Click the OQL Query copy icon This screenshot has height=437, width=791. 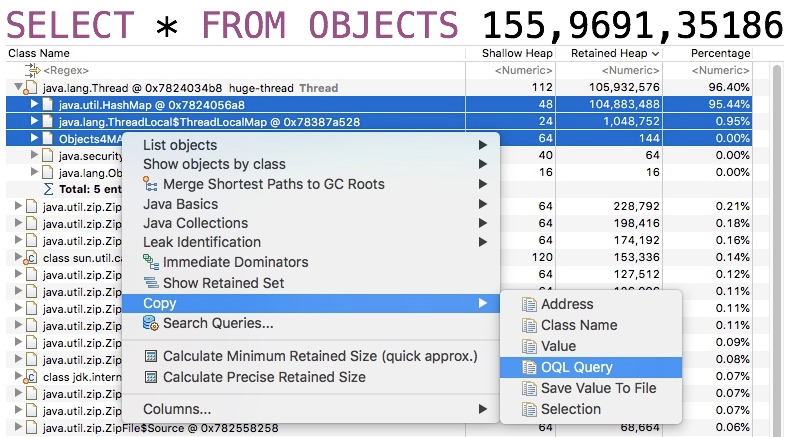pyautogui.click(x=529, y=367)
